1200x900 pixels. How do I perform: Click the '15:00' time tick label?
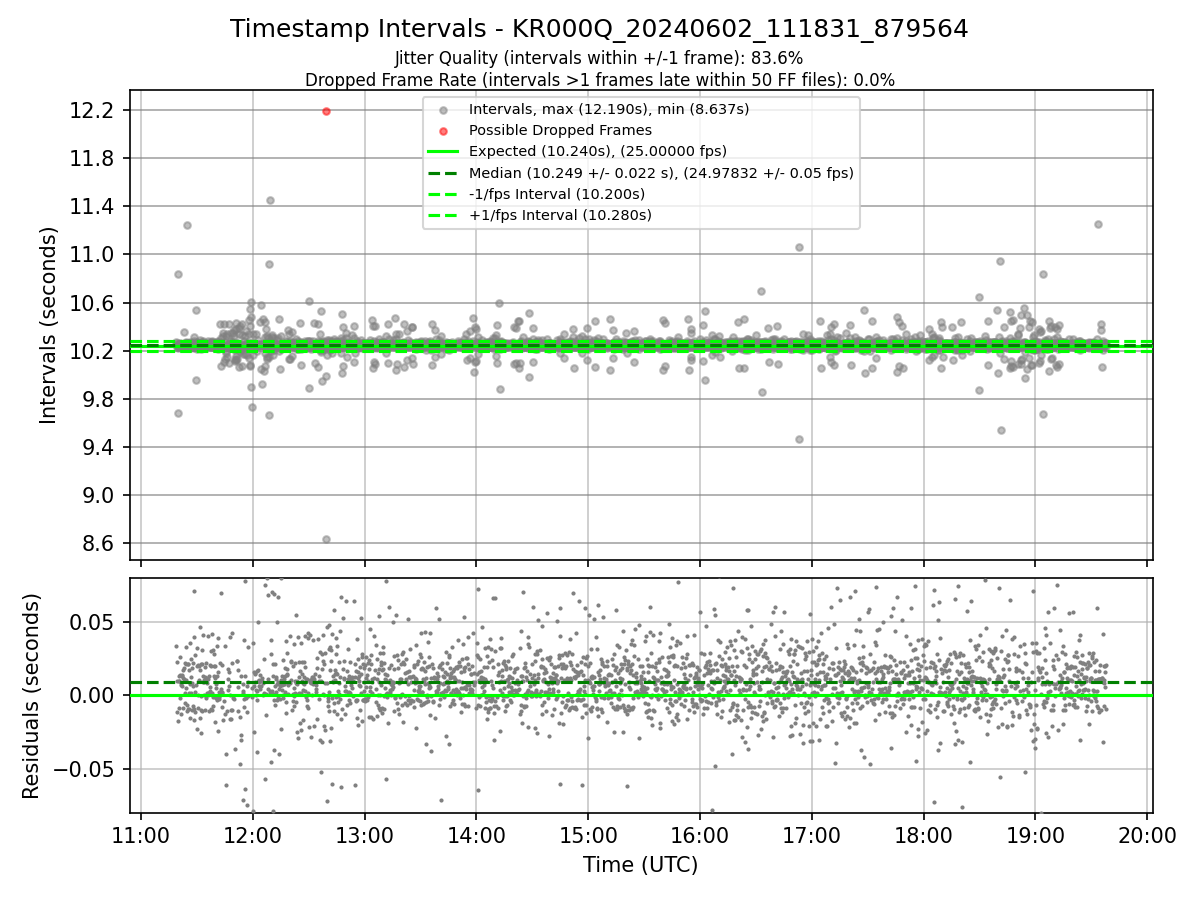pos(588,834)
